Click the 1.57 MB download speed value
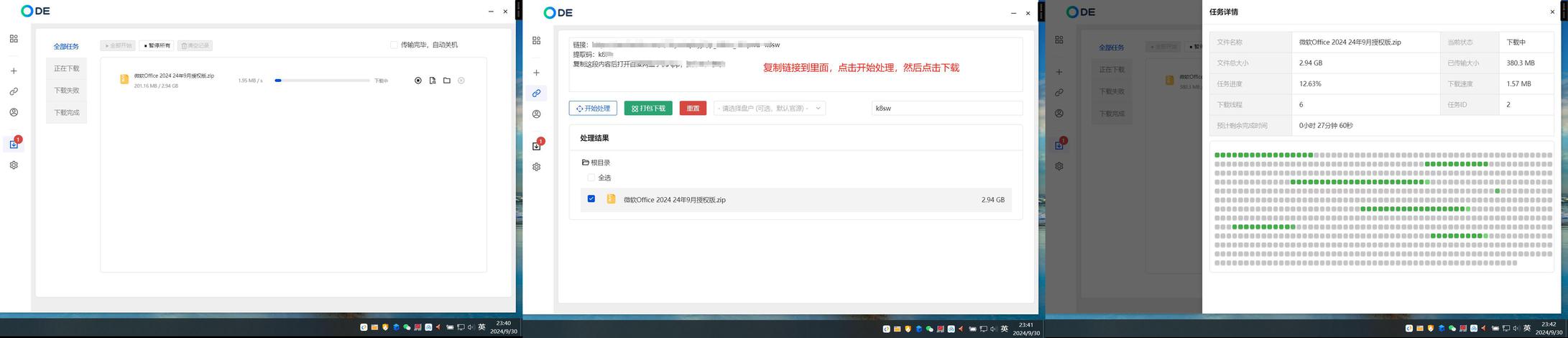This screenshot has width=1568, height=338. pyautogui.click(x=1518, y=84)
